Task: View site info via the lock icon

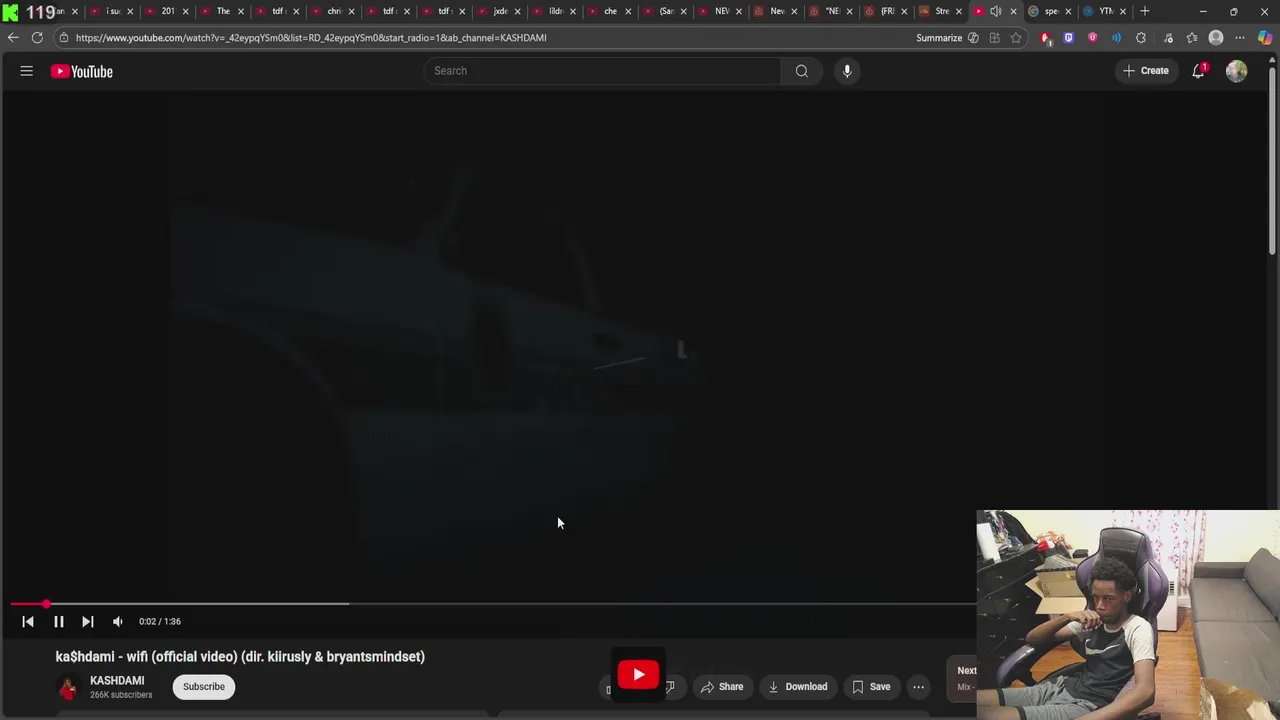Action: point(63,38)
